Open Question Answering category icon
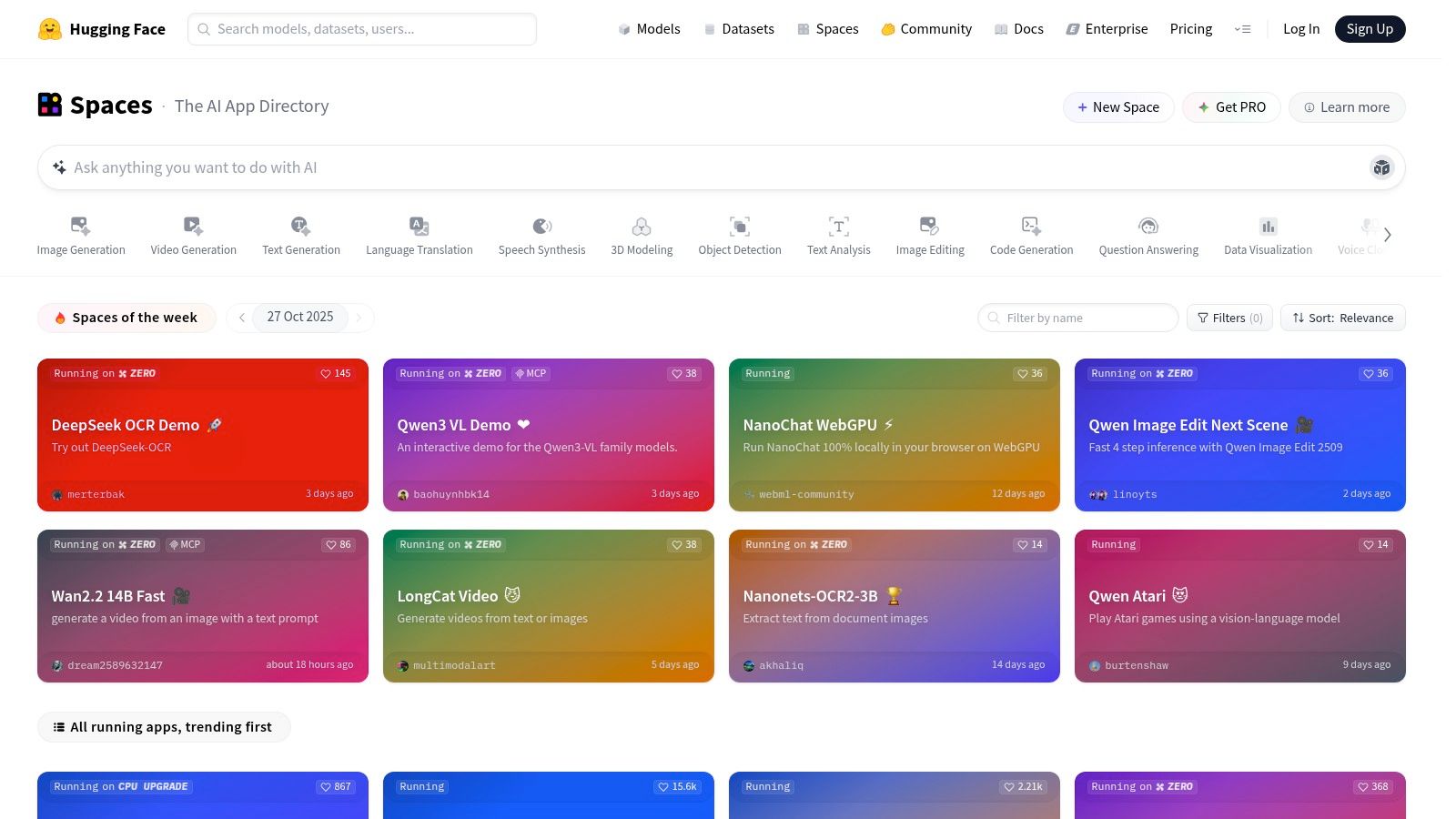1456x819 pixels. point(1148,226)
